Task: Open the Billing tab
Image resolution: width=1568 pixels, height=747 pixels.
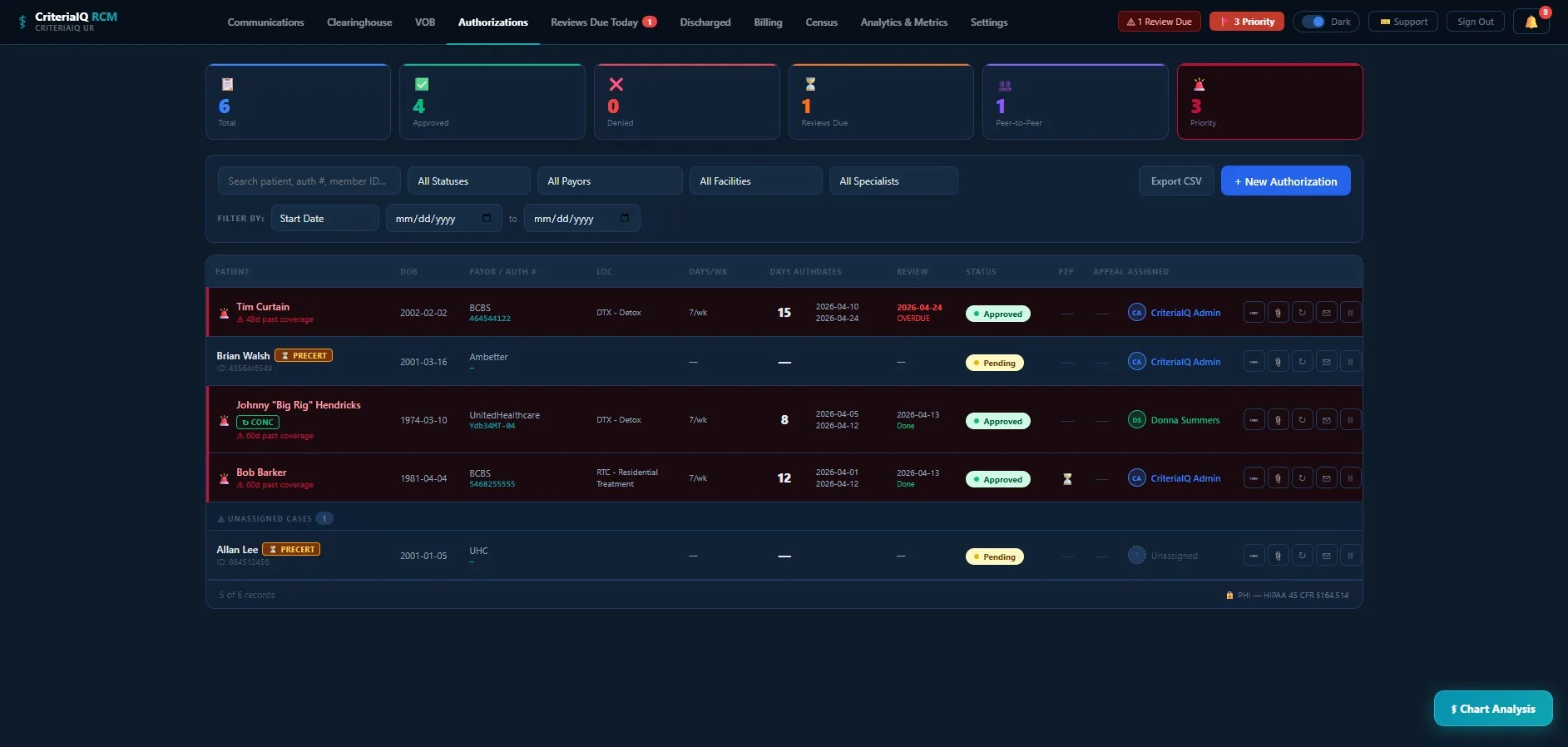Action: pos(768,22)
